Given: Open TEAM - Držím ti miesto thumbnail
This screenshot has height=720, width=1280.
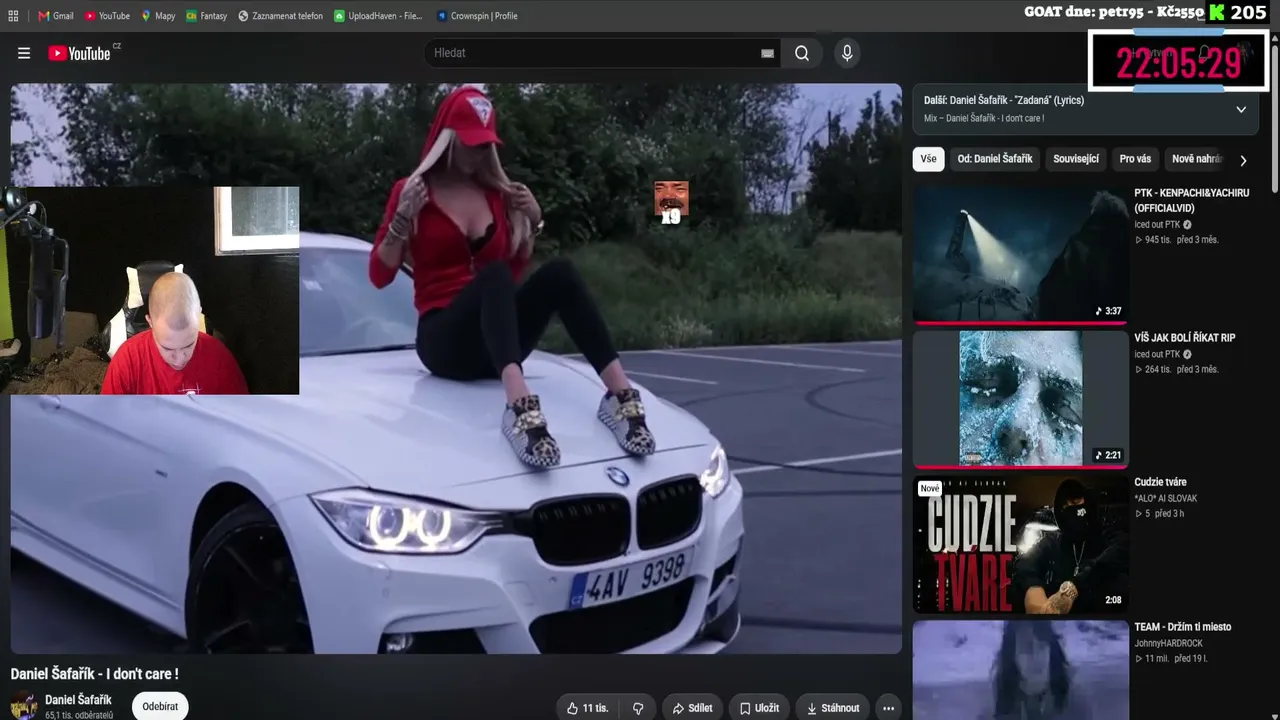Looking at the screenshot, I should [1021, 670].
